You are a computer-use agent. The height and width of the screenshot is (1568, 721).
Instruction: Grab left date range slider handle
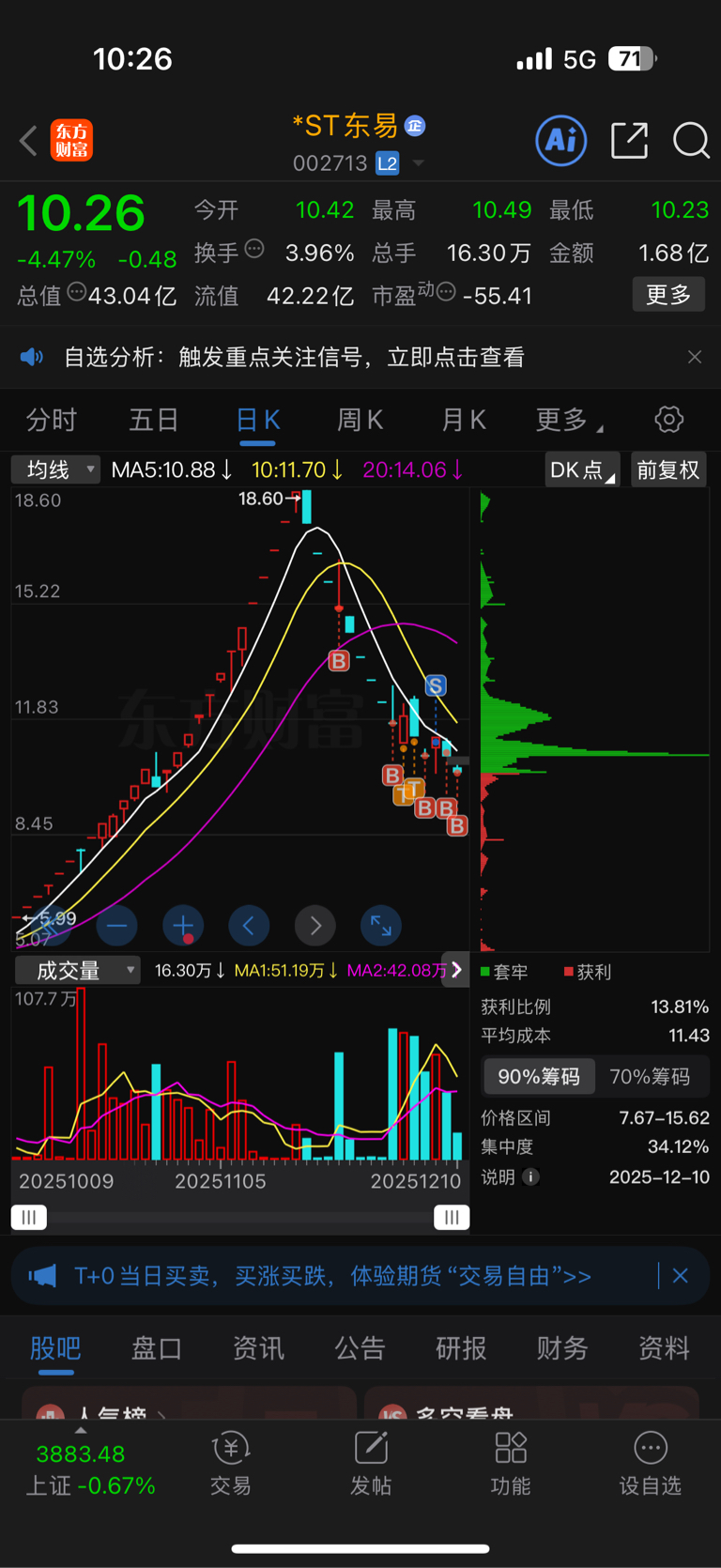tap(29, 1218)
